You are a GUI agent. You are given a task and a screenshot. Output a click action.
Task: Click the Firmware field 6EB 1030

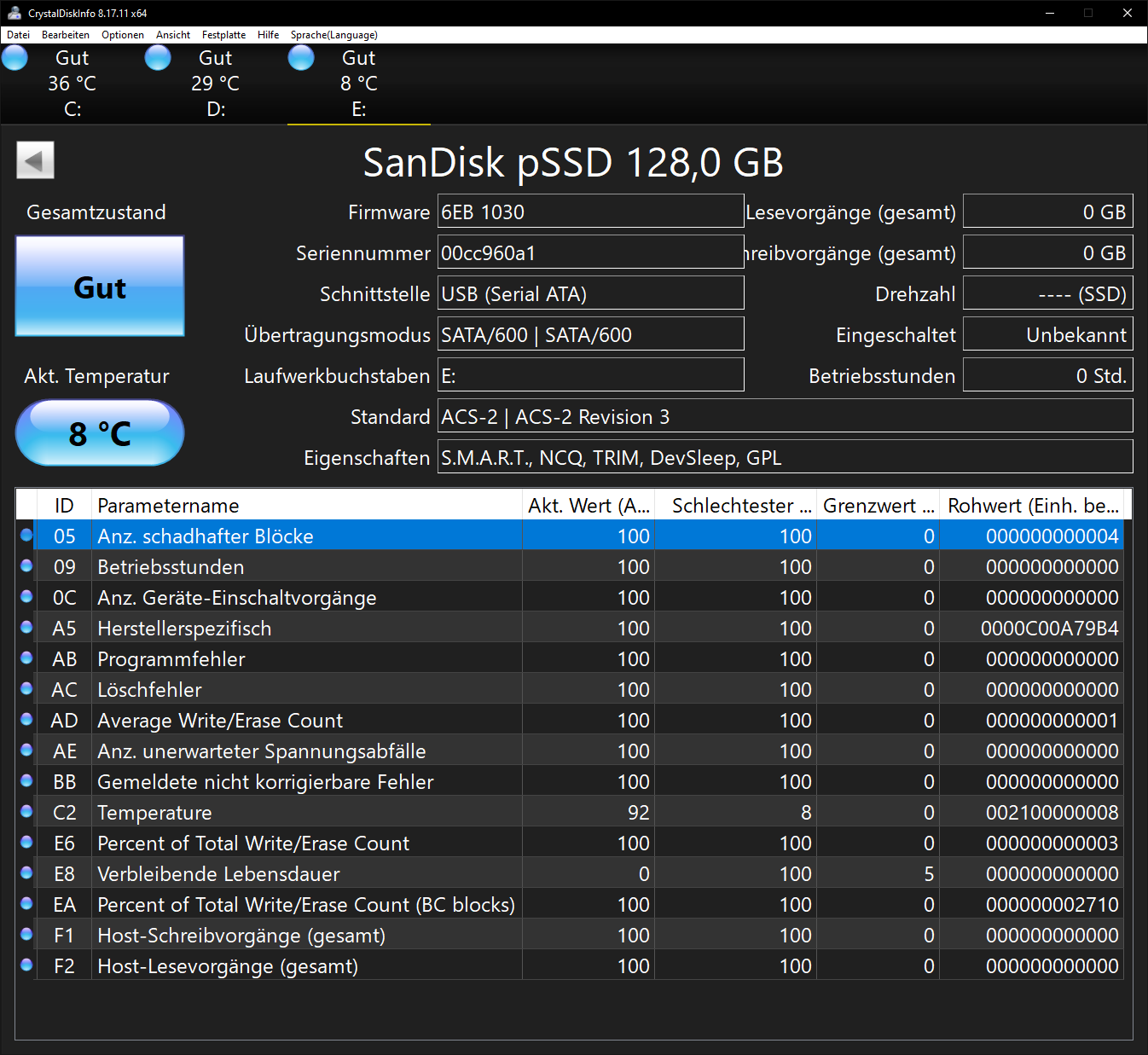tap(590, 212)
